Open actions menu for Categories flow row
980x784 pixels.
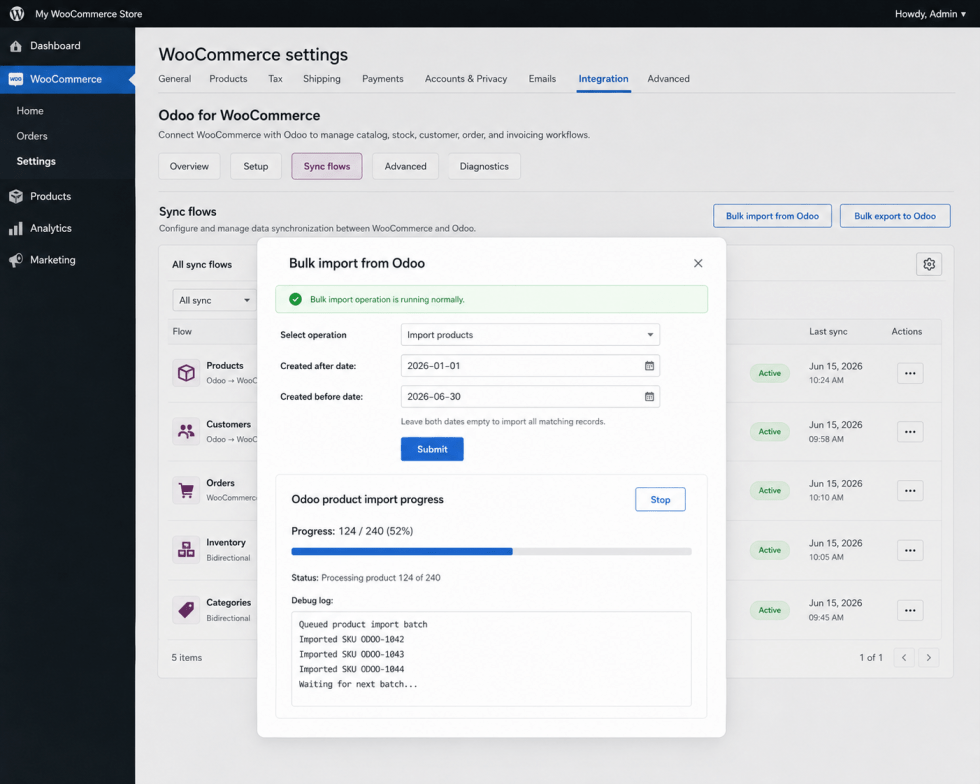tap(910, 610)
